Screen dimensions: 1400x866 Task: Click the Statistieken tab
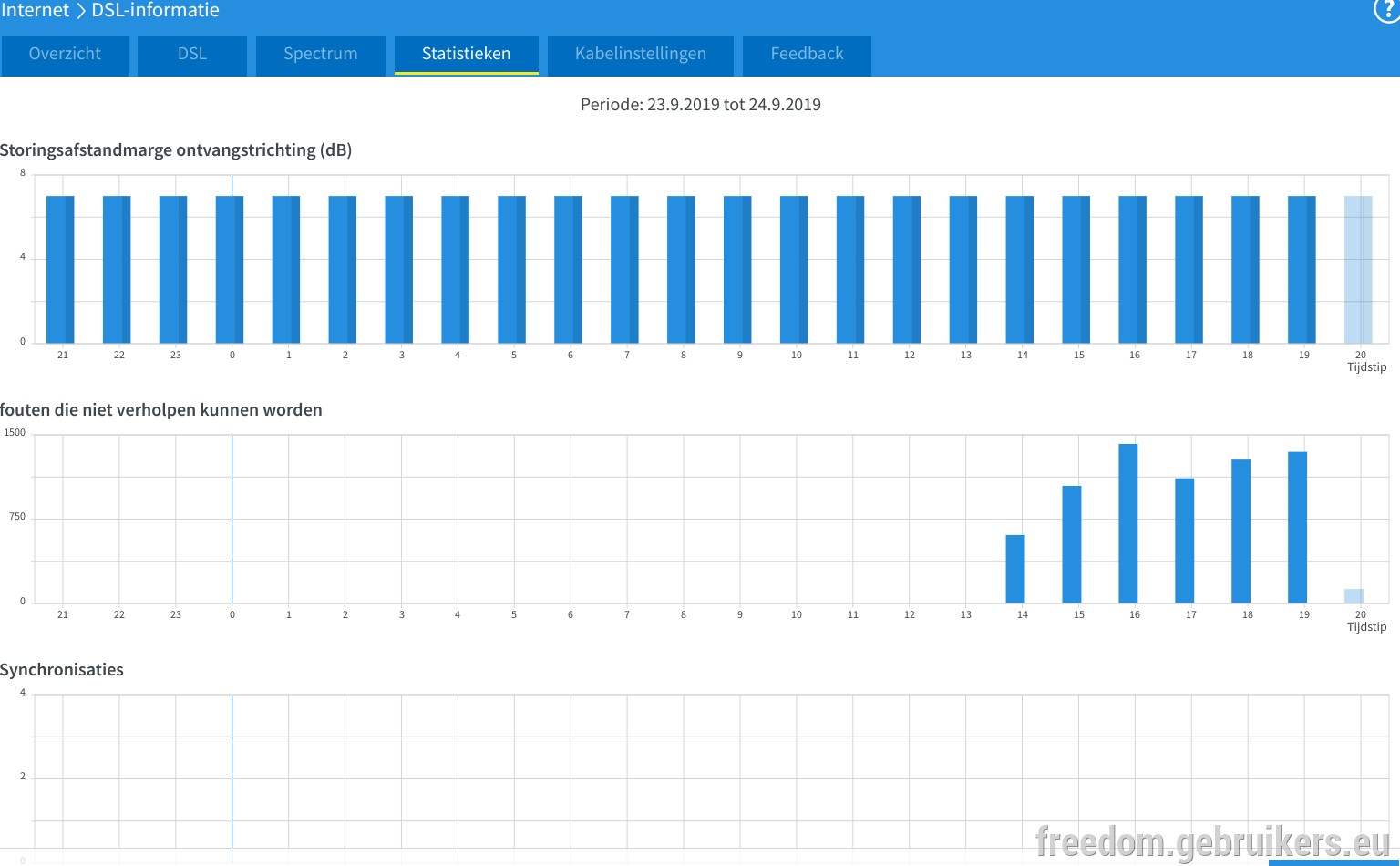(x=467, y=56)
